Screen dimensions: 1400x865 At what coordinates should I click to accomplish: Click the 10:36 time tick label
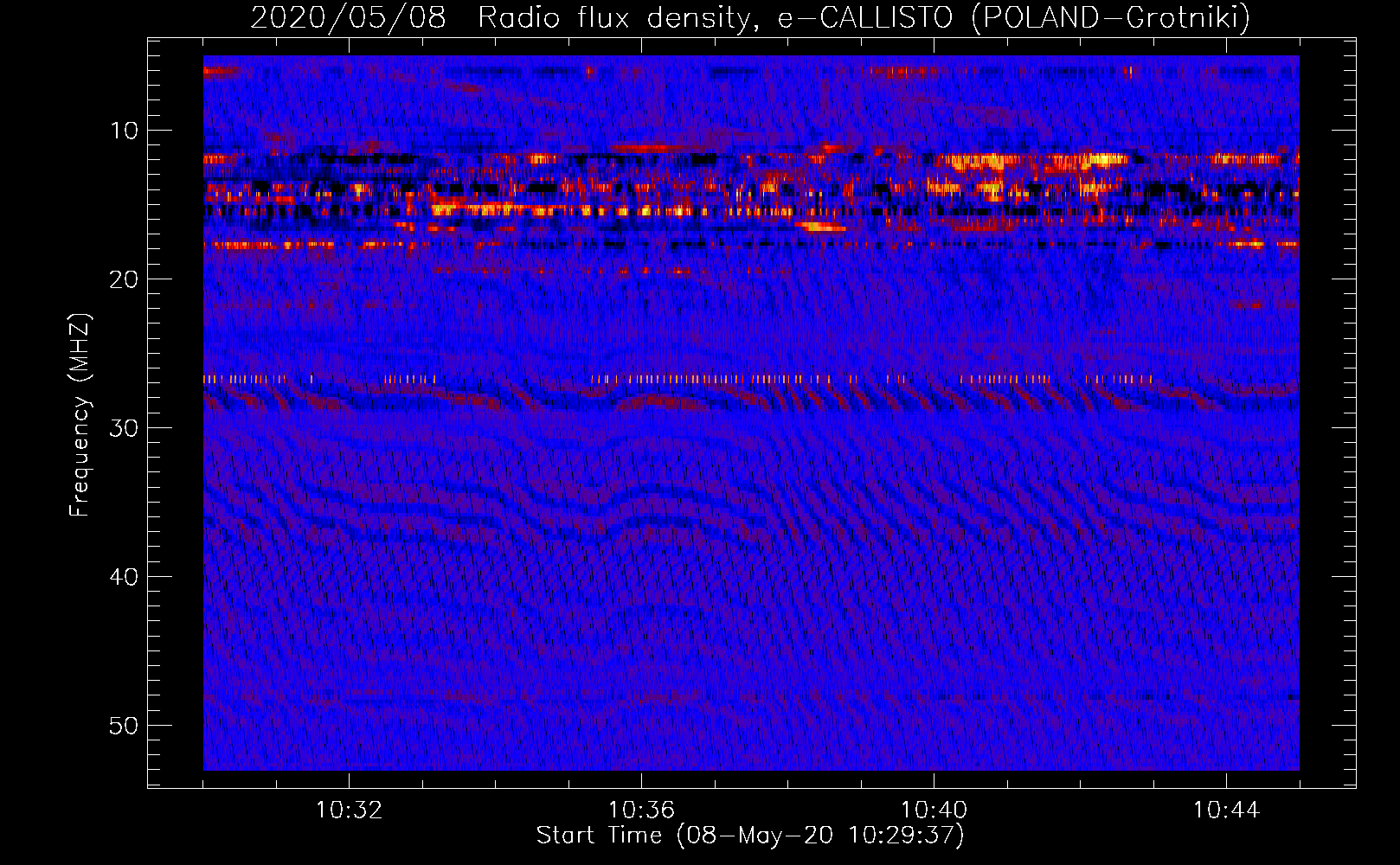tap(641, 811)
